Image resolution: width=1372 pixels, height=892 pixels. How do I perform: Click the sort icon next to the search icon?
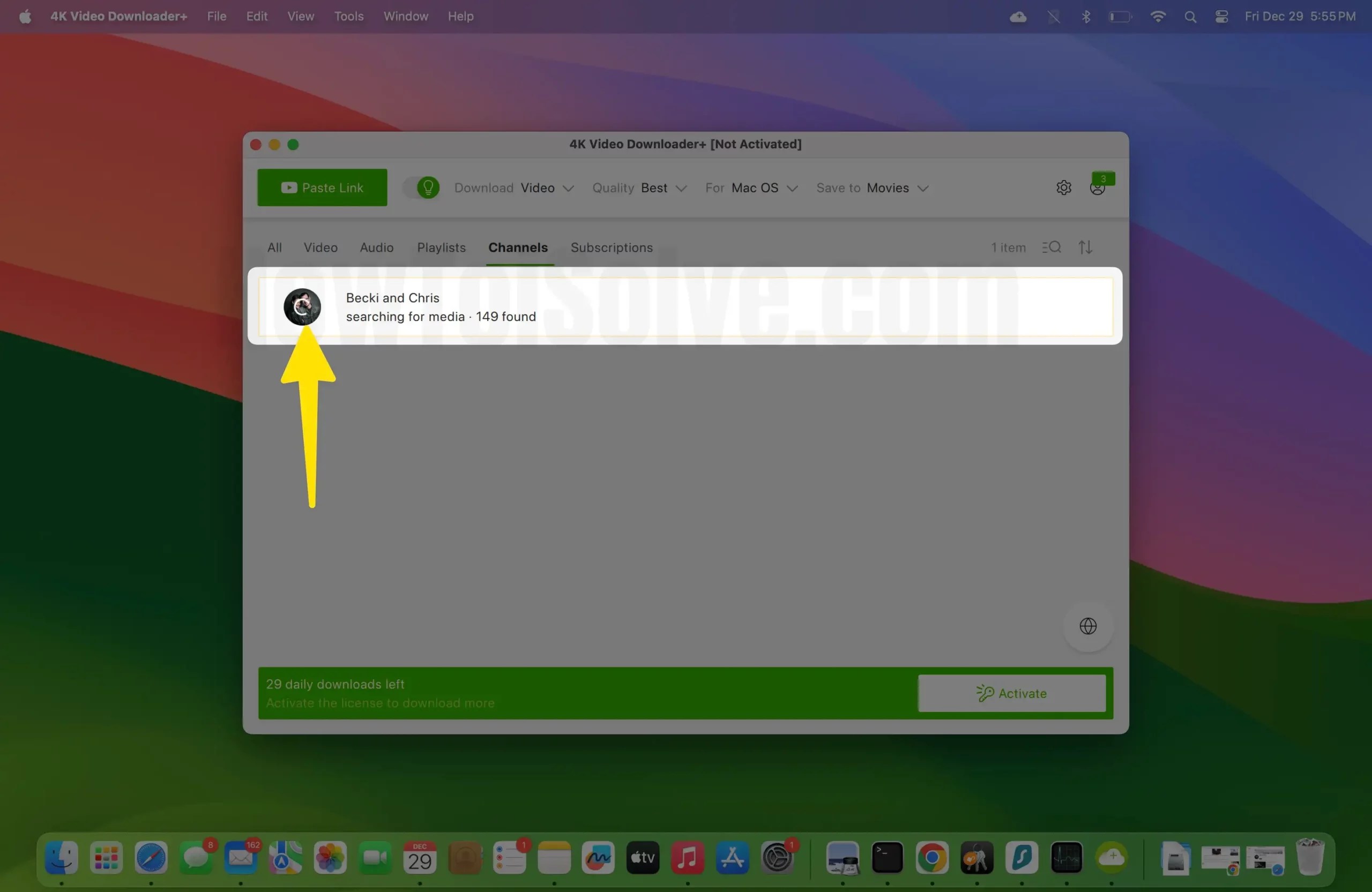tap(1085, 247)
